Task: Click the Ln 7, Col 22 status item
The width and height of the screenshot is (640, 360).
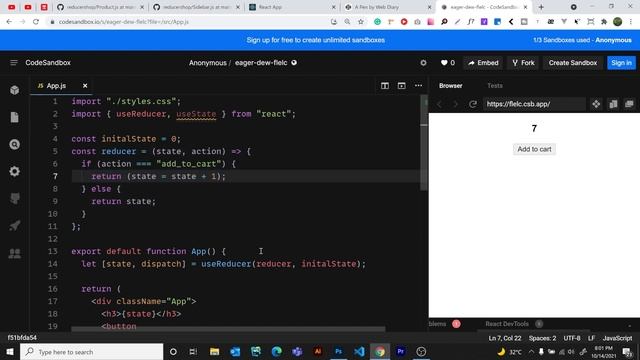Action: [504, 338]
